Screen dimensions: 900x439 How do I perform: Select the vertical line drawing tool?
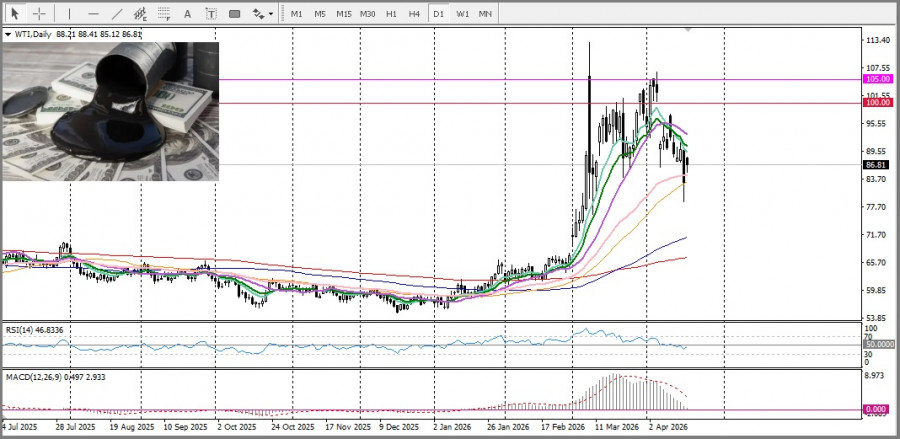tap(69, 14)
